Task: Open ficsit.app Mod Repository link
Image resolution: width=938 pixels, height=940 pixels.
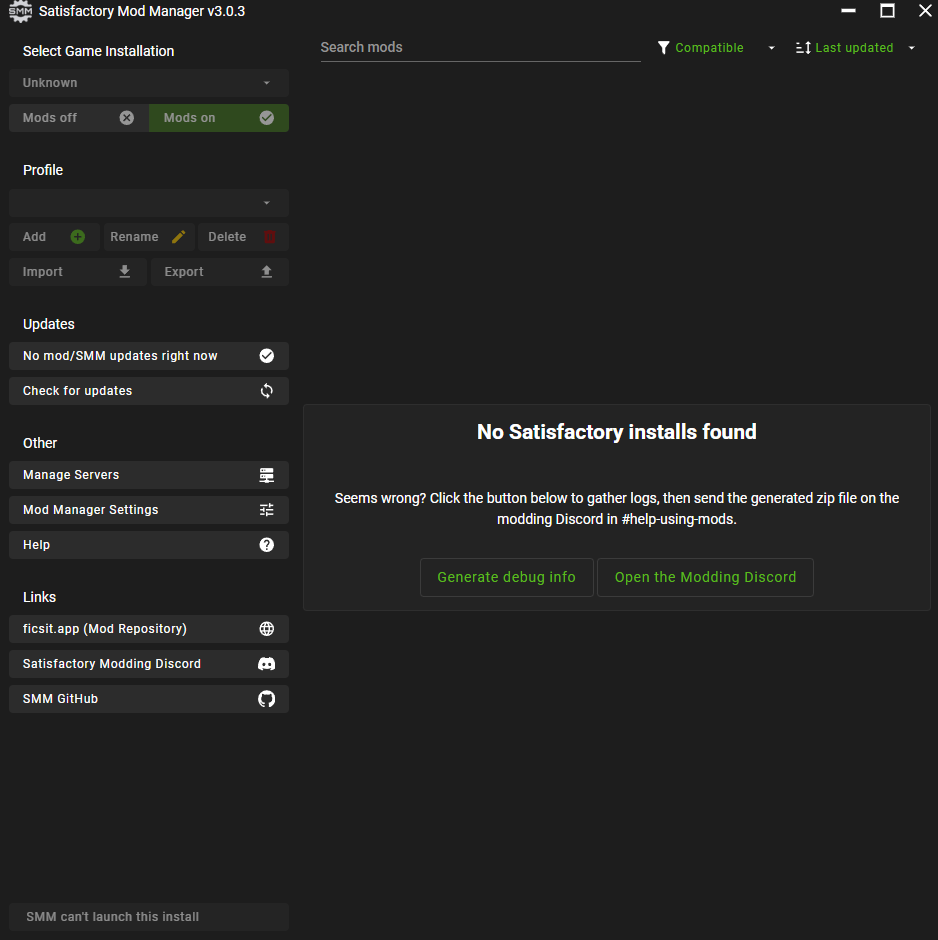Action: pyautogui.click(x=149, y=628)
